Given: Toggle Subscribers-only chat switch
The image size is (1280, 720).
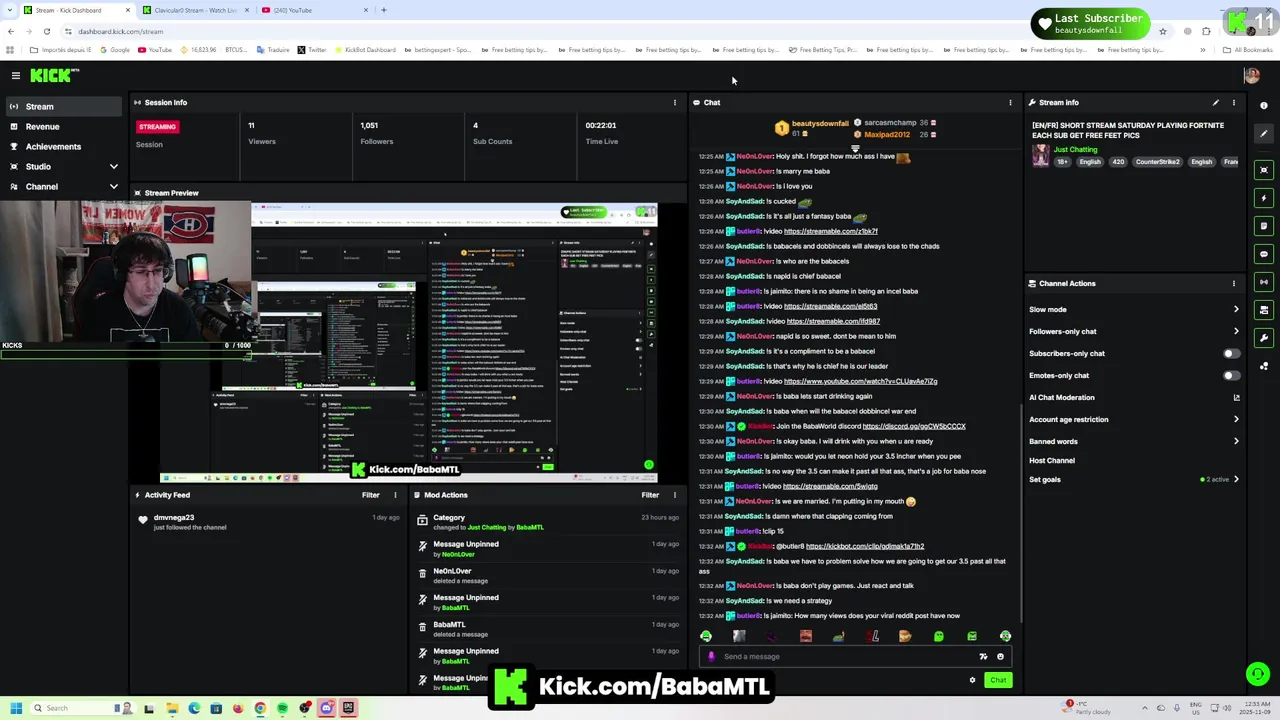Looking at the screenshot, I should click(x=1231, y=353).
